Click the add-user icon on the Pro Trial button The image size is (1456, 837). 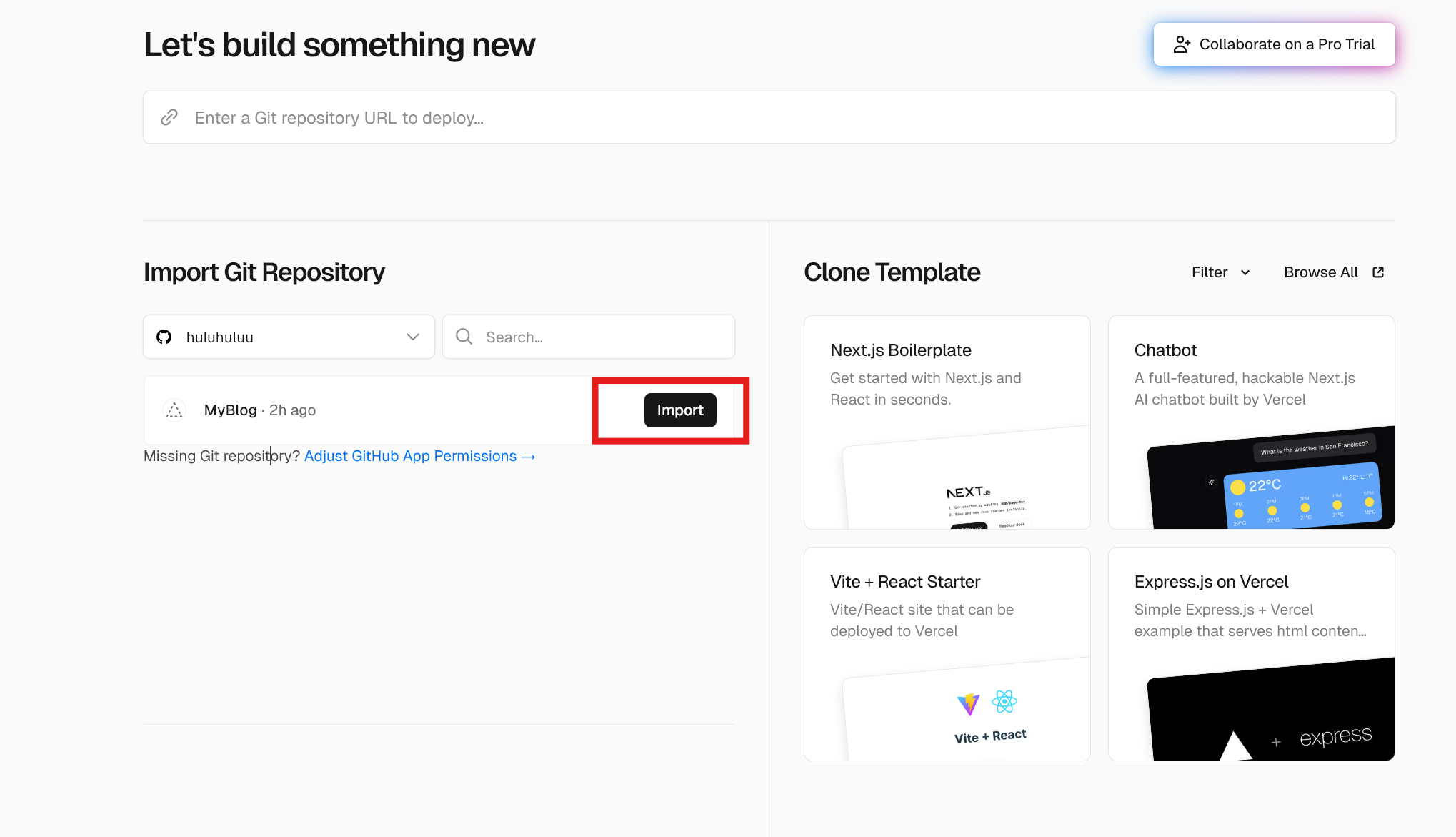1182,44
